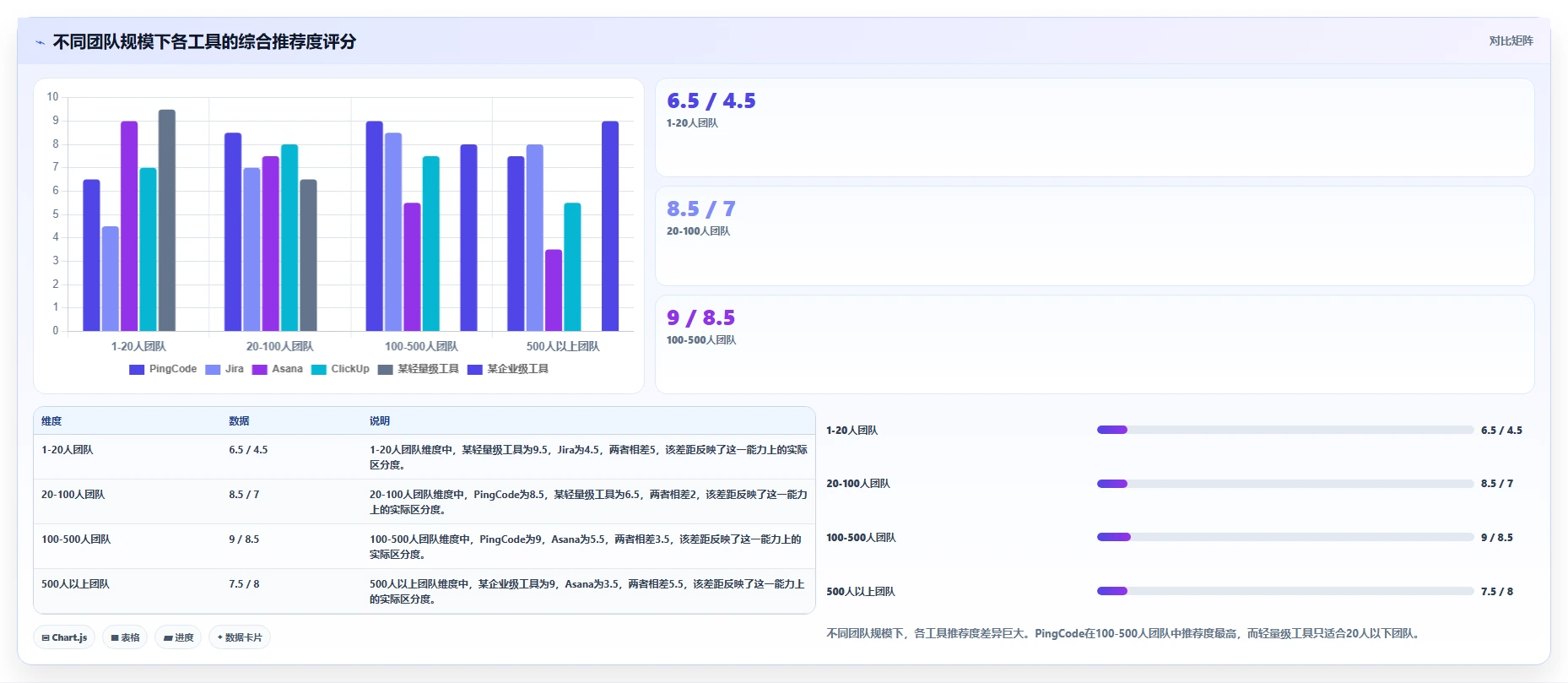Click the ClickUp bar in the 20-100人团队 group
Screen dimensions: 1568x683
(289, 238)
